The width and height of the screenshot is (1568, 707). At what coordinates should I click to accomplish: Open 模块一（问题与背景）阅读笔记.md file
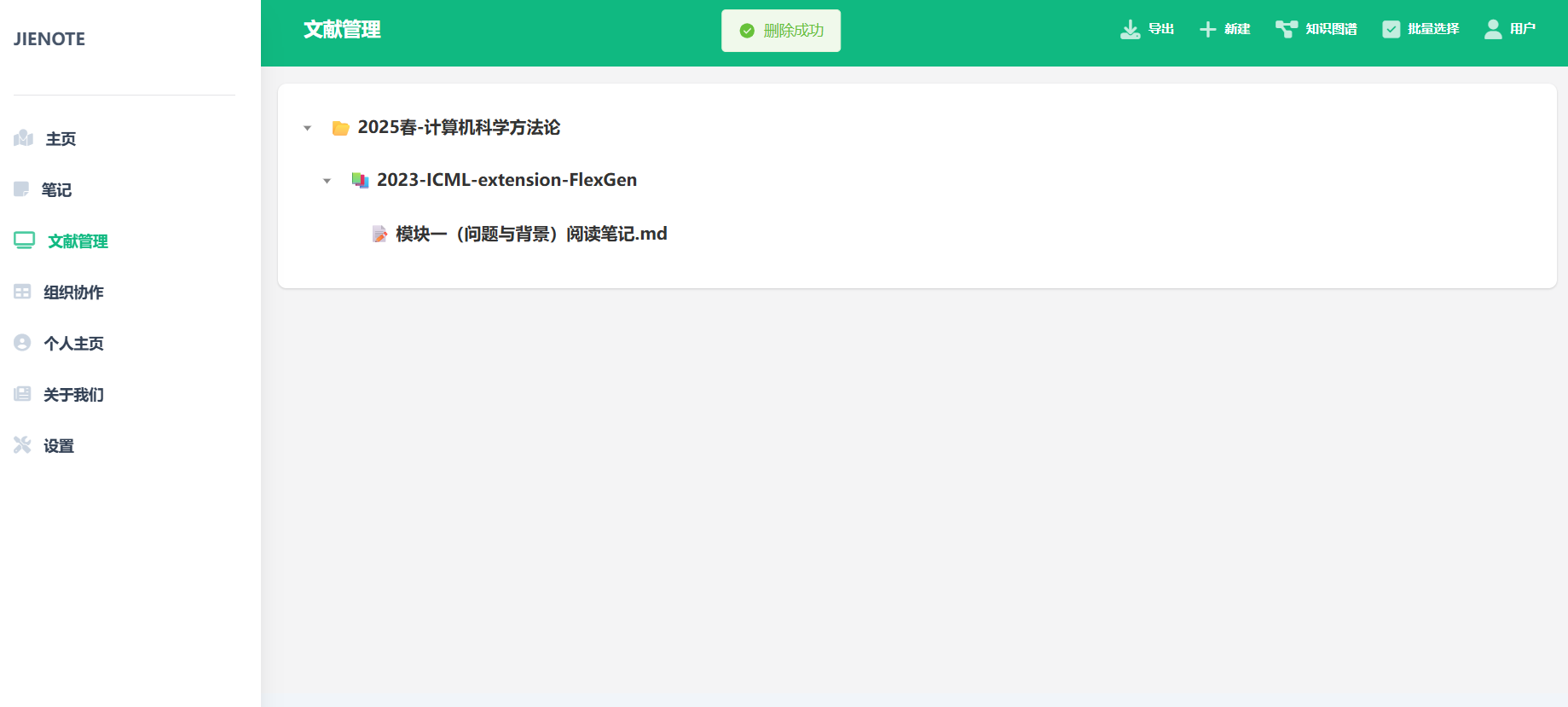click(x=531, y=234)
